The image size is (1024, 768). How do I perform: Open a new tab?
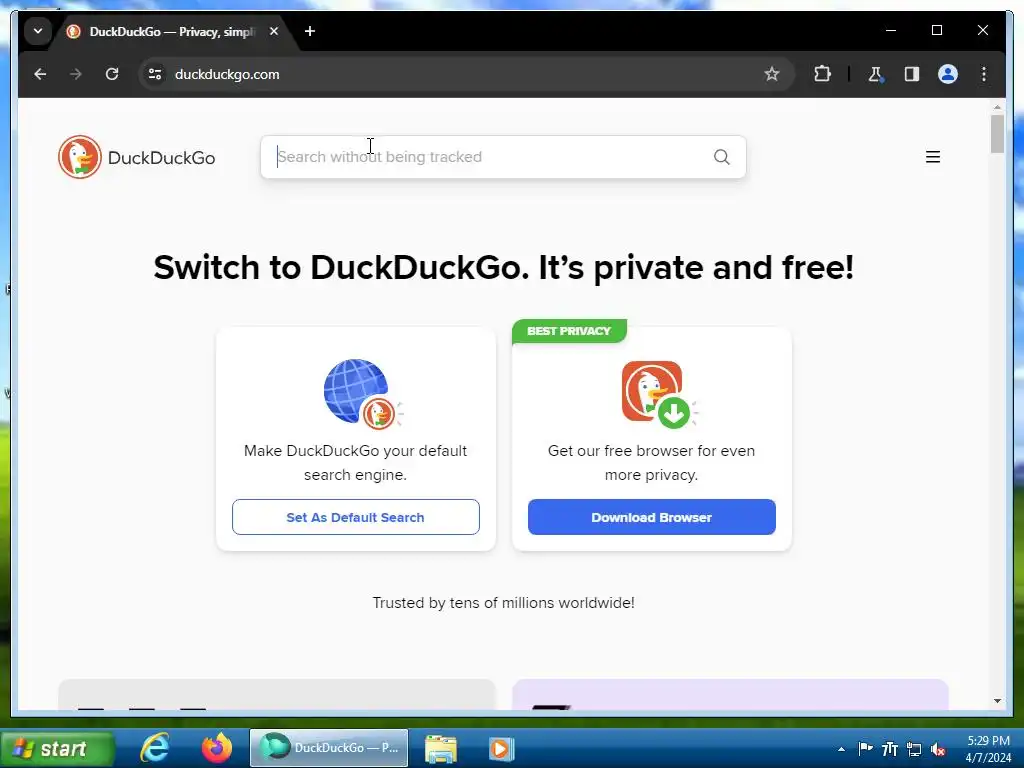pyautogui.click(x=310, y=31)
